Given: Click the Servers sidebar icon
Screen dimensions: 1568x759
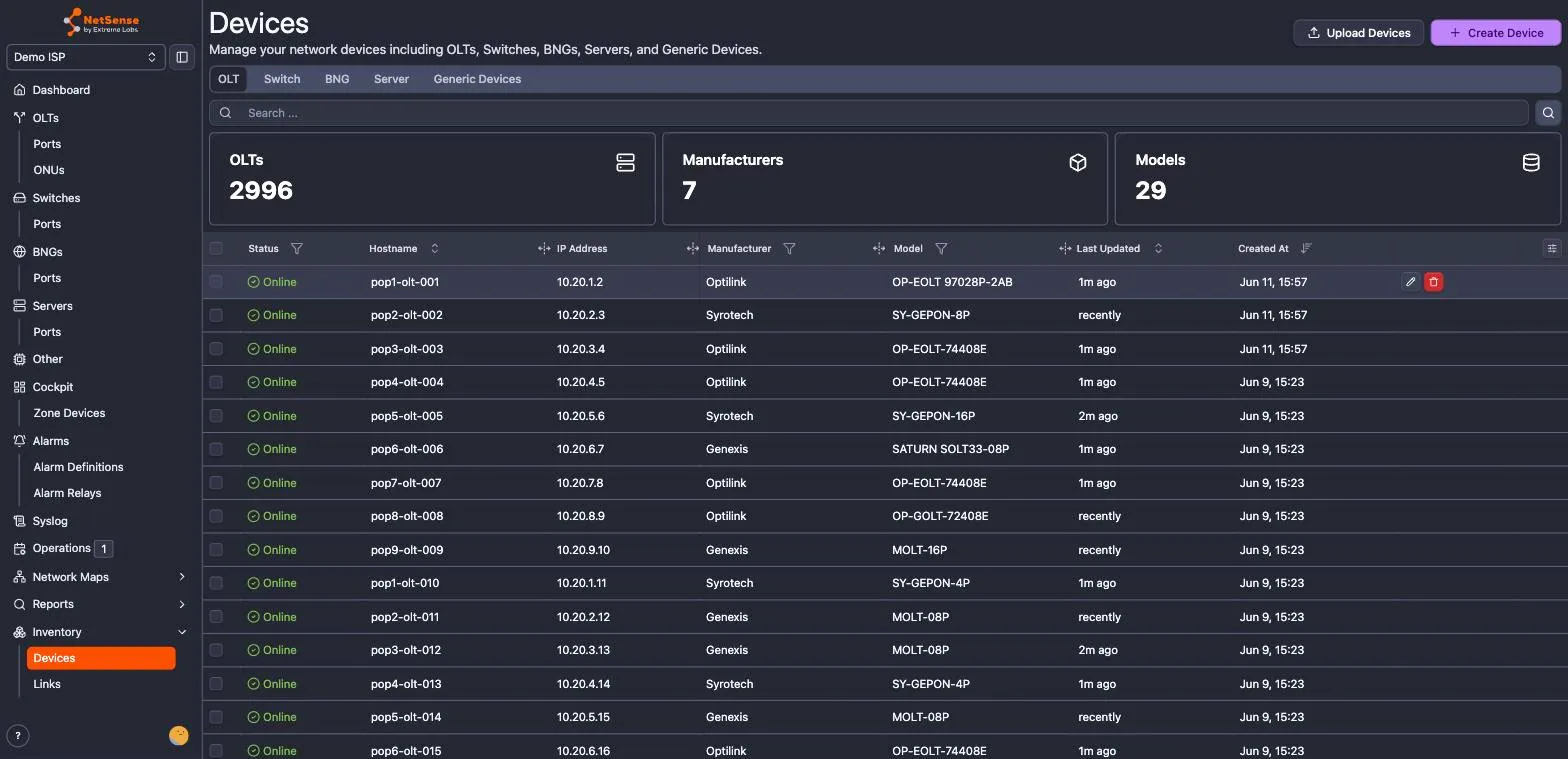Looking at the screenshot, I should [x=19, y=306].
